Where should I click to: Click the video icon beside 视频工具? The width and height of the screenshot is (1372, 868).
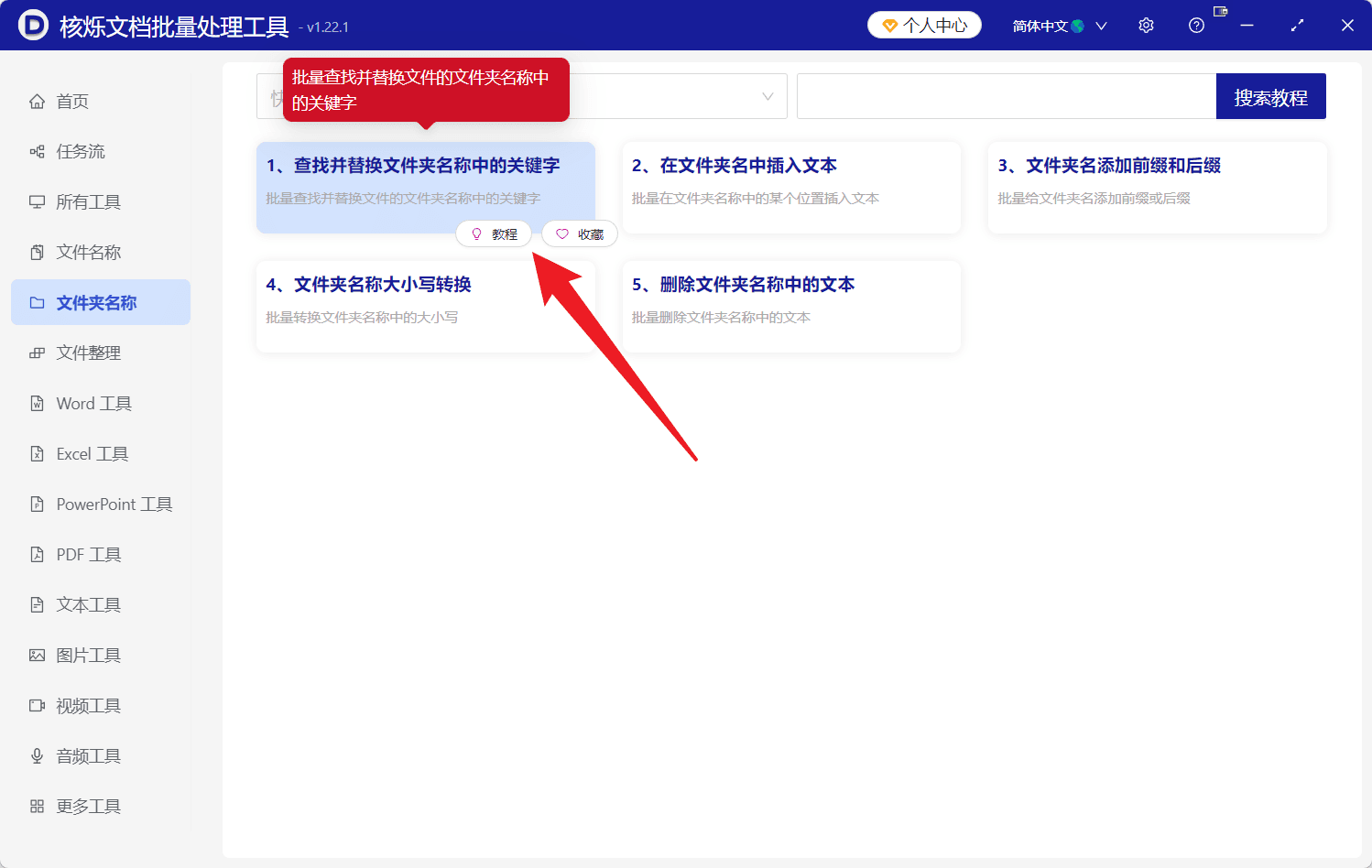[37, 706]
